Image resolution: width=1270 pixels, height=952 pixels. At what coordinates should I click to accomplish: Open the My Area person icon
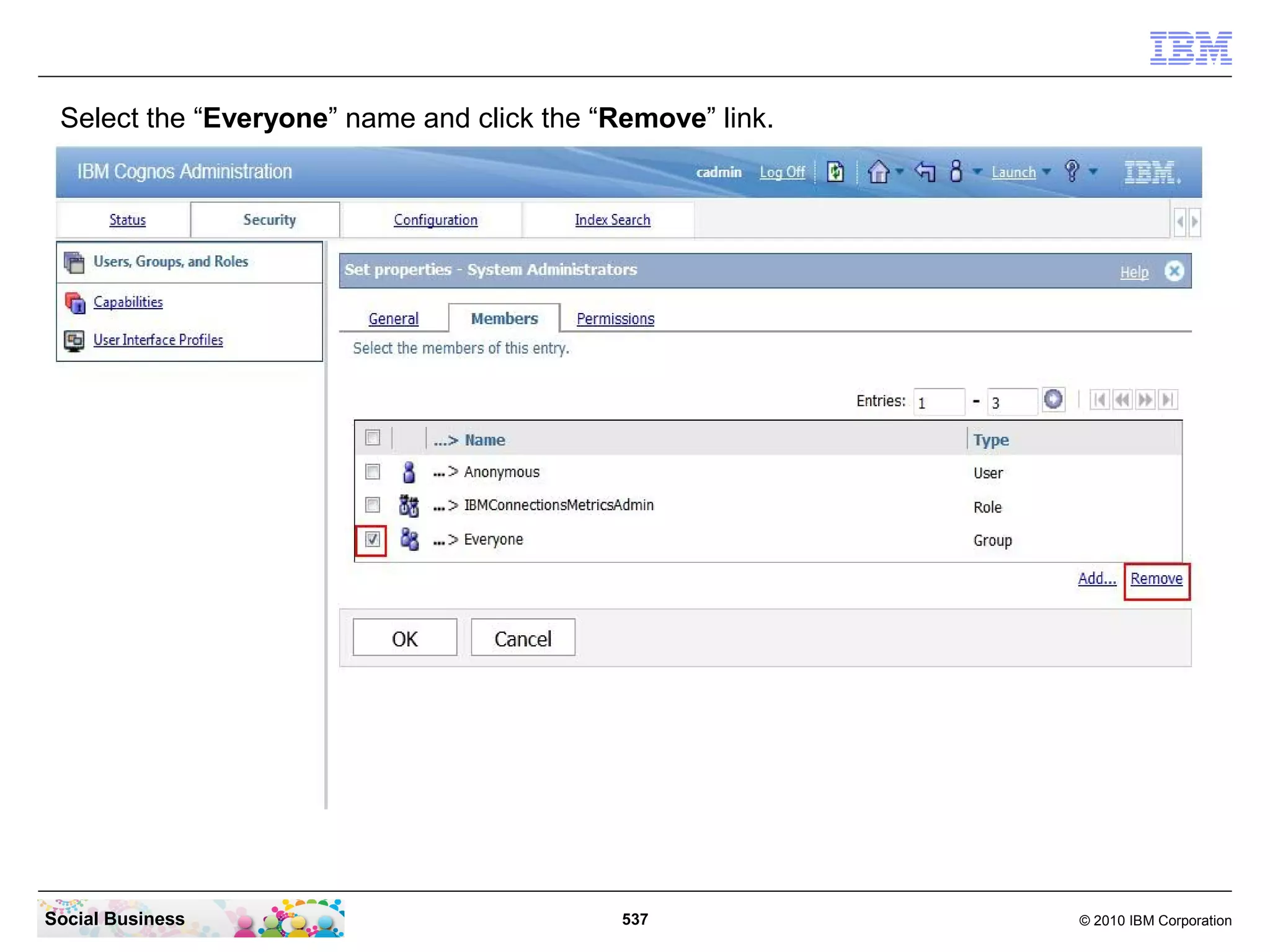click(956, 171)
